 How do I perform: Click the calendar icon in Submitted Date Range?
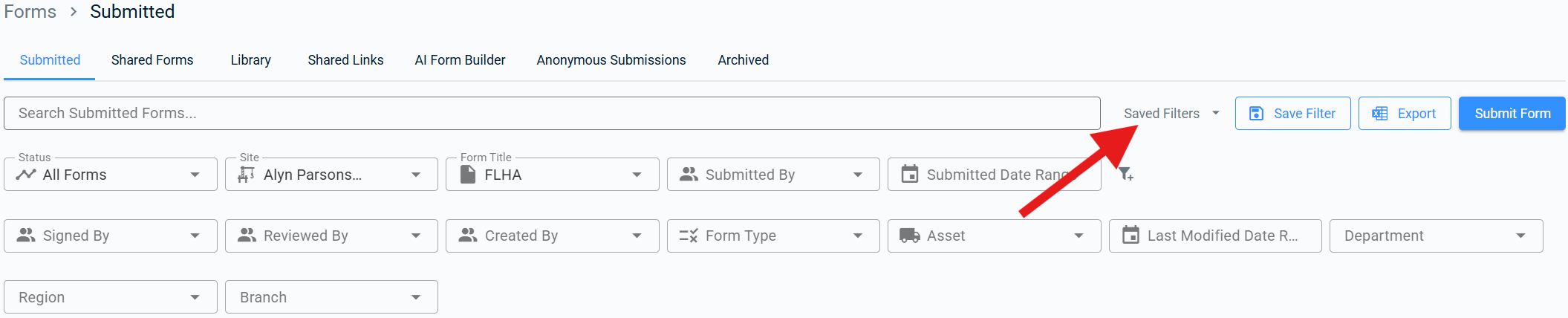909,174
